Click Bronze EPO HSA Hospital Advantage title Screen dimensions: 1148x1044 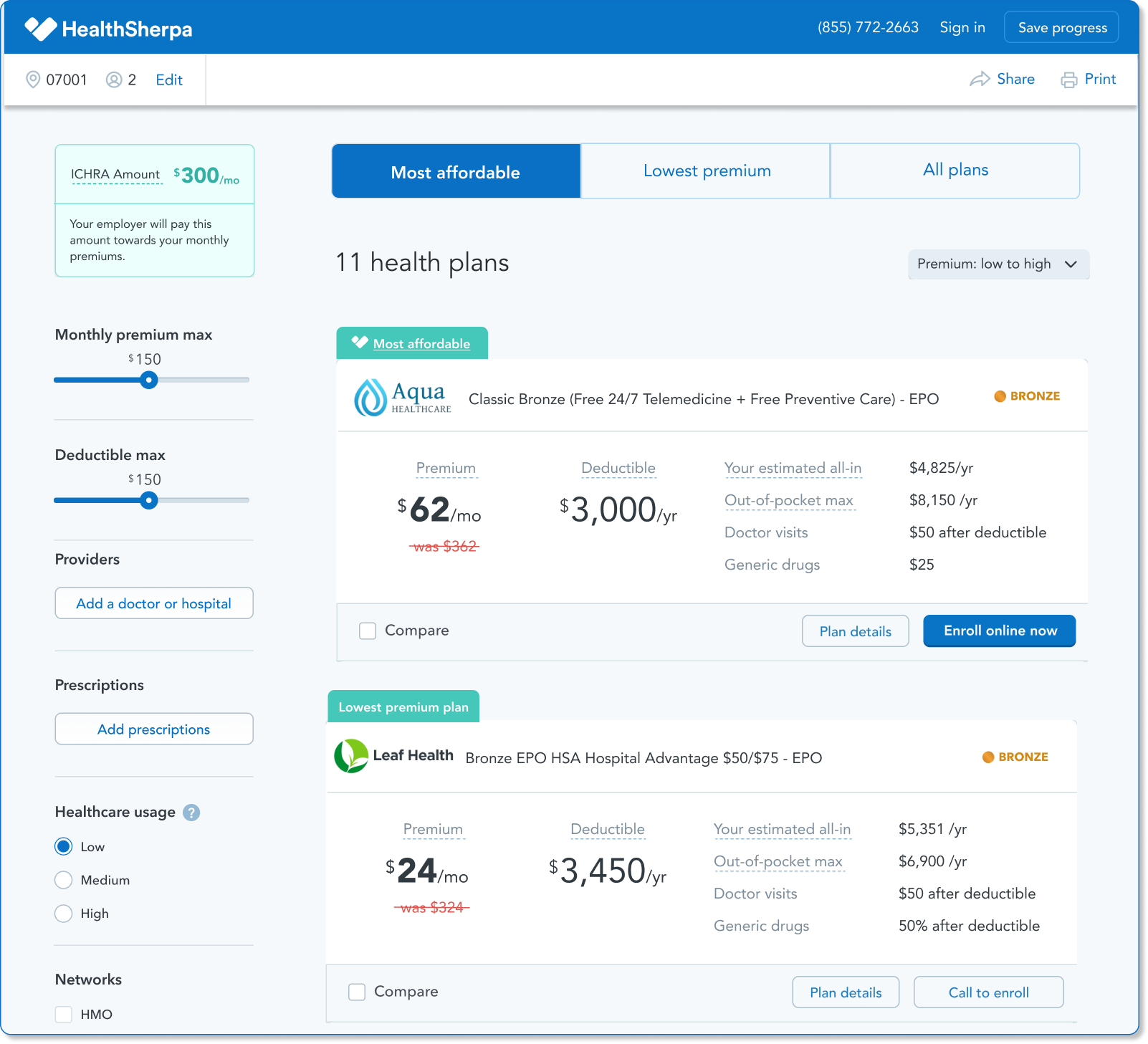point(644,758)
